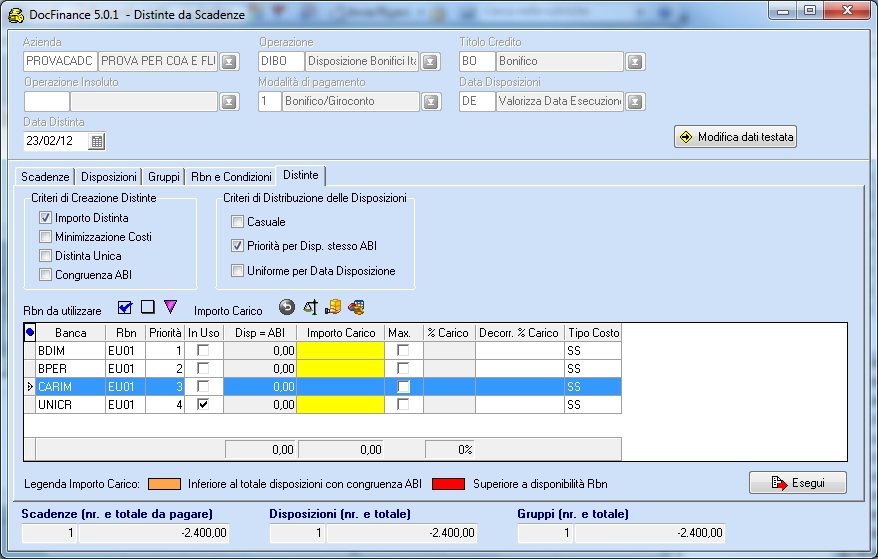The width and height of the screenshot is (878, 559).
Task: Click the CARIM bank cell
Action: tap(71, 386)
